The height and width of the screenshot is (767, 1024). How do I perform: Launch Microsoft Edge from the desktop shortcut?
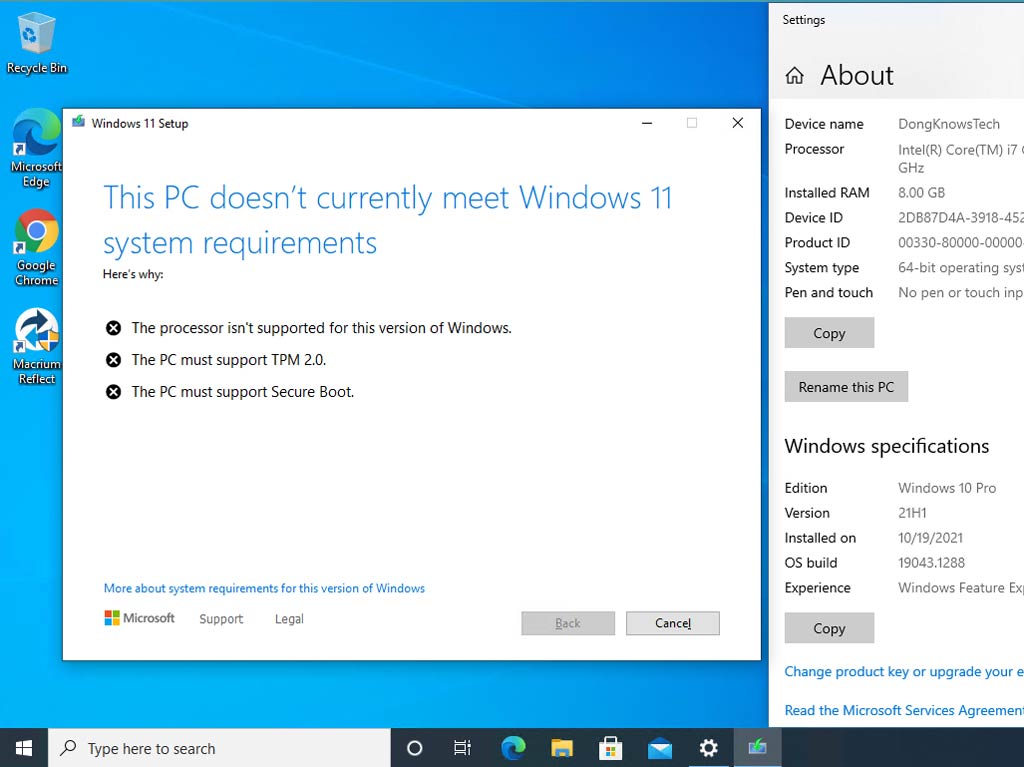coord(37,149)
